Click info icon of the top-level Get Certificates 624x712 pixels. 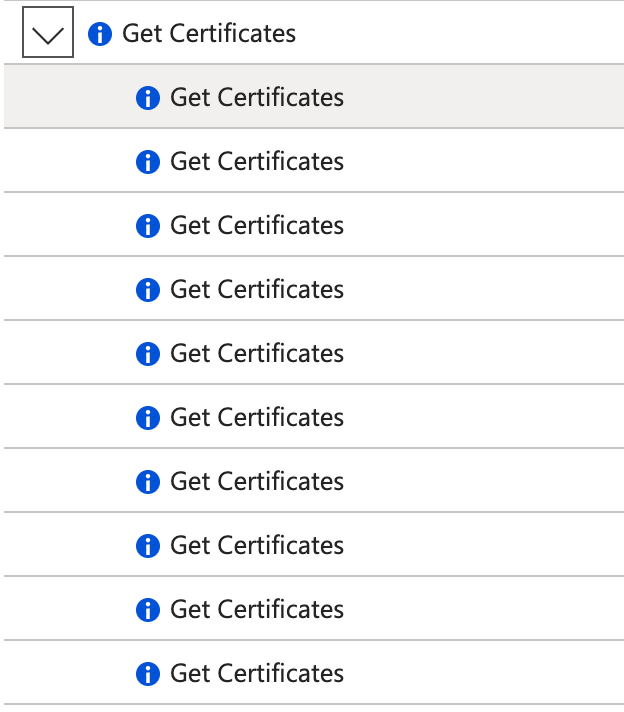[x=100, y=34]
